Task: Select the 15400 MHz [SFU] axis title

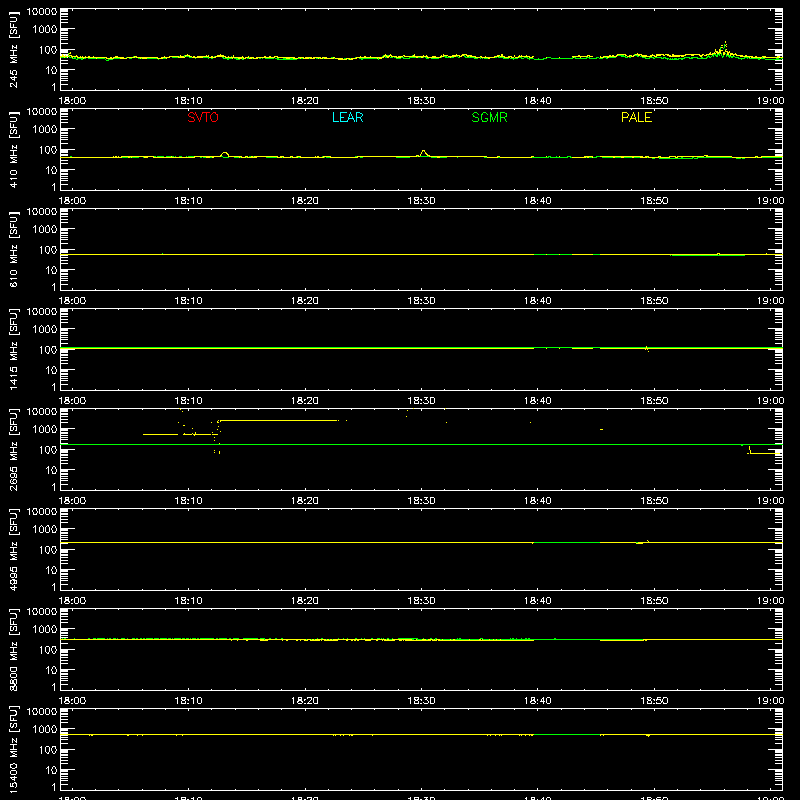Action: coord(13,750)
